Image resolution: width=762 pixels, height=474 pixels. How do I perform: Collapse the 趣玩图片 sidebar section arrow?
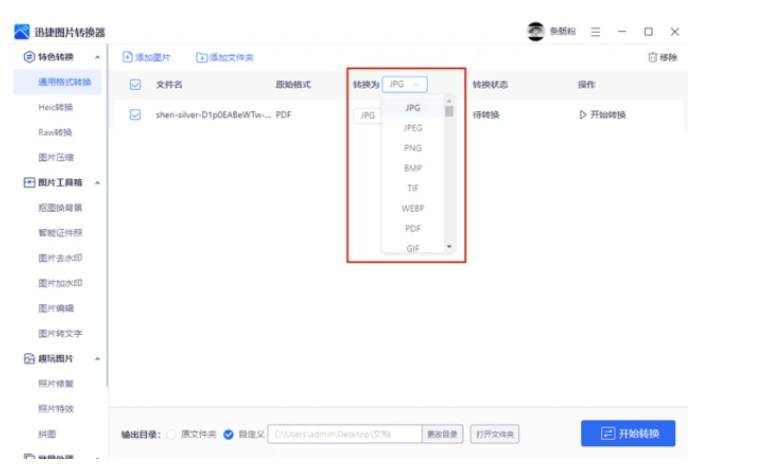coord(97,359)
